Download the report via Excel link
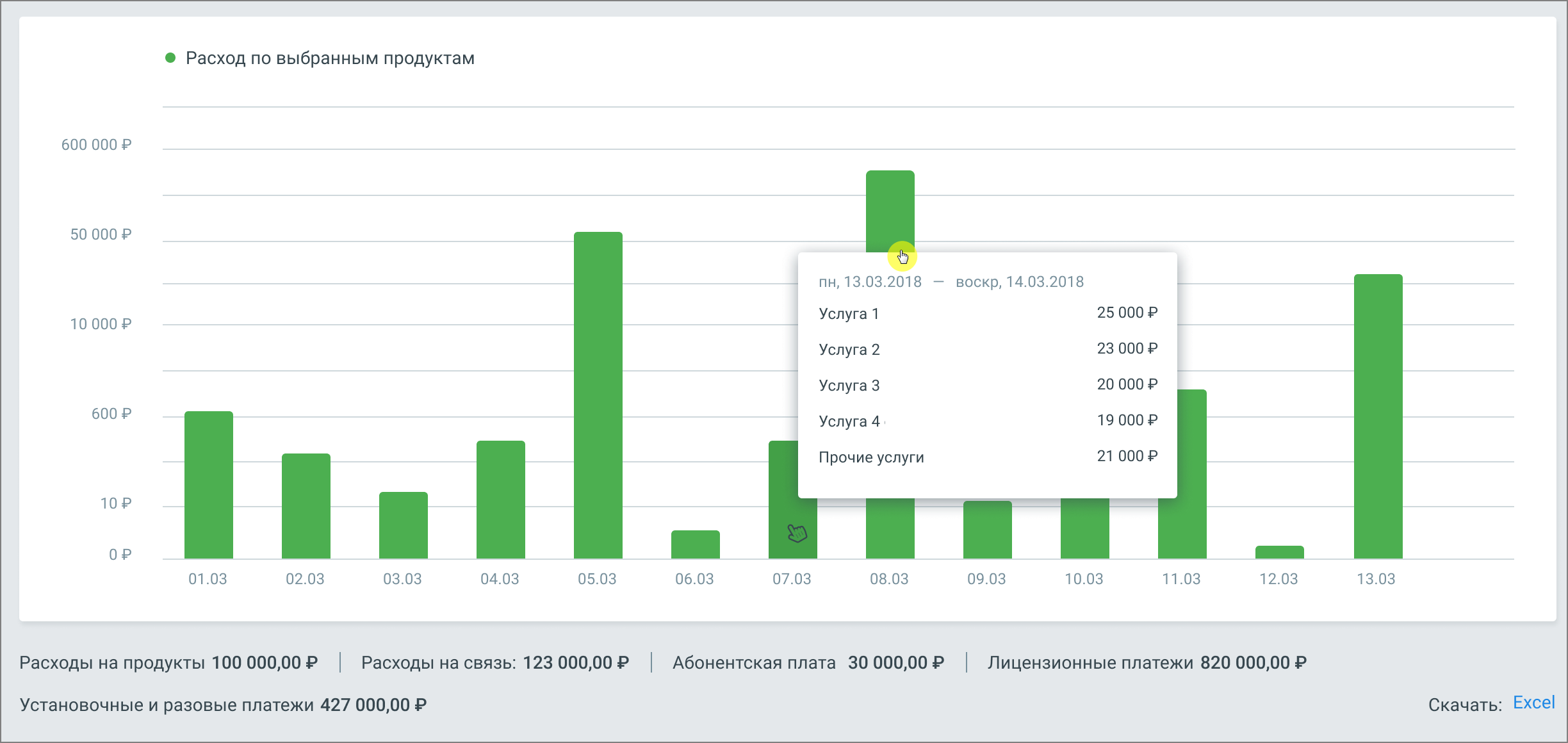The width and height of the screenshot is (1568, 743). coord(1533,703)
